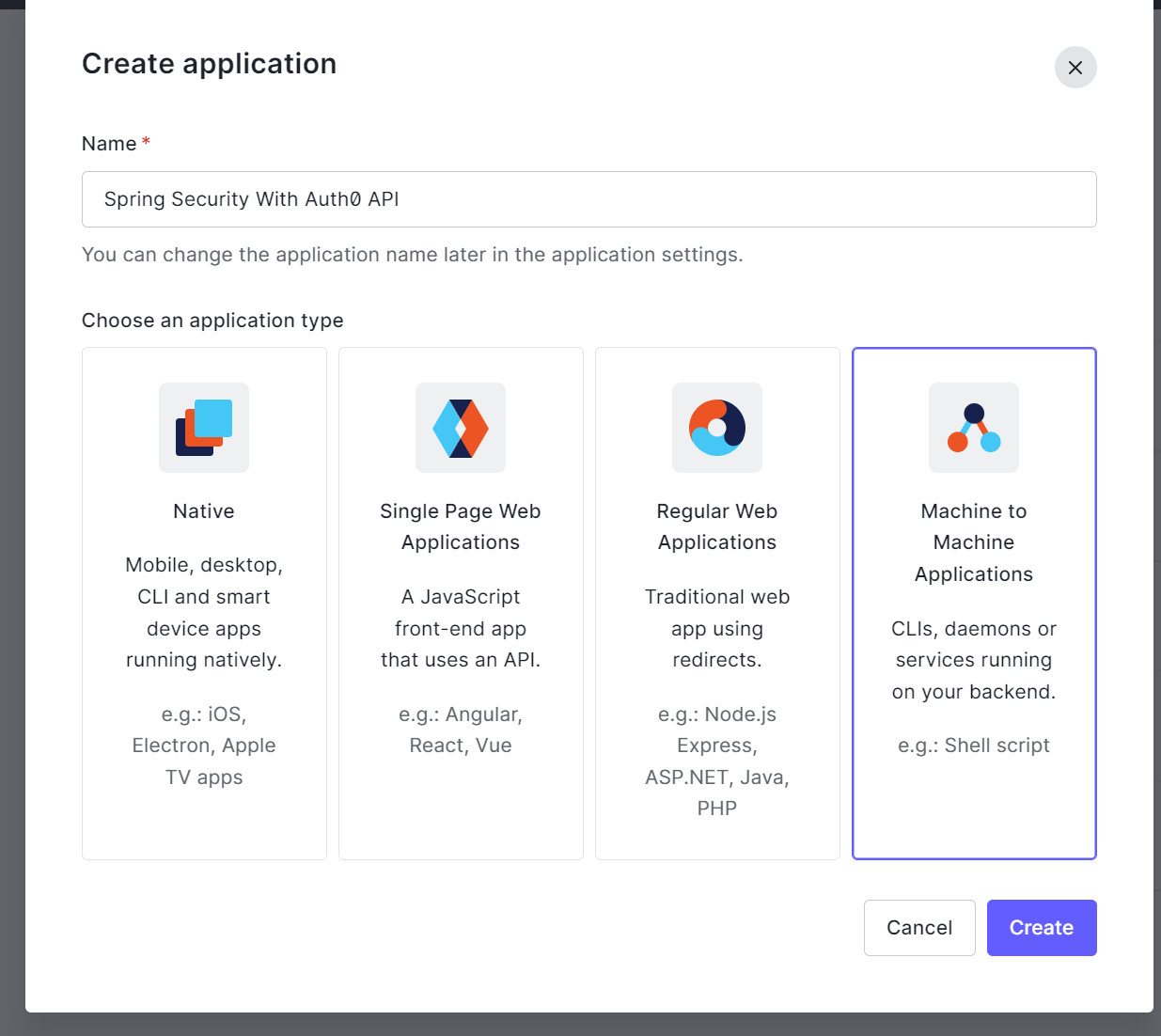The height and width of the screenshot is (1036, 1161).
Task: Click the application Name input field
Action: click(589, 199)
